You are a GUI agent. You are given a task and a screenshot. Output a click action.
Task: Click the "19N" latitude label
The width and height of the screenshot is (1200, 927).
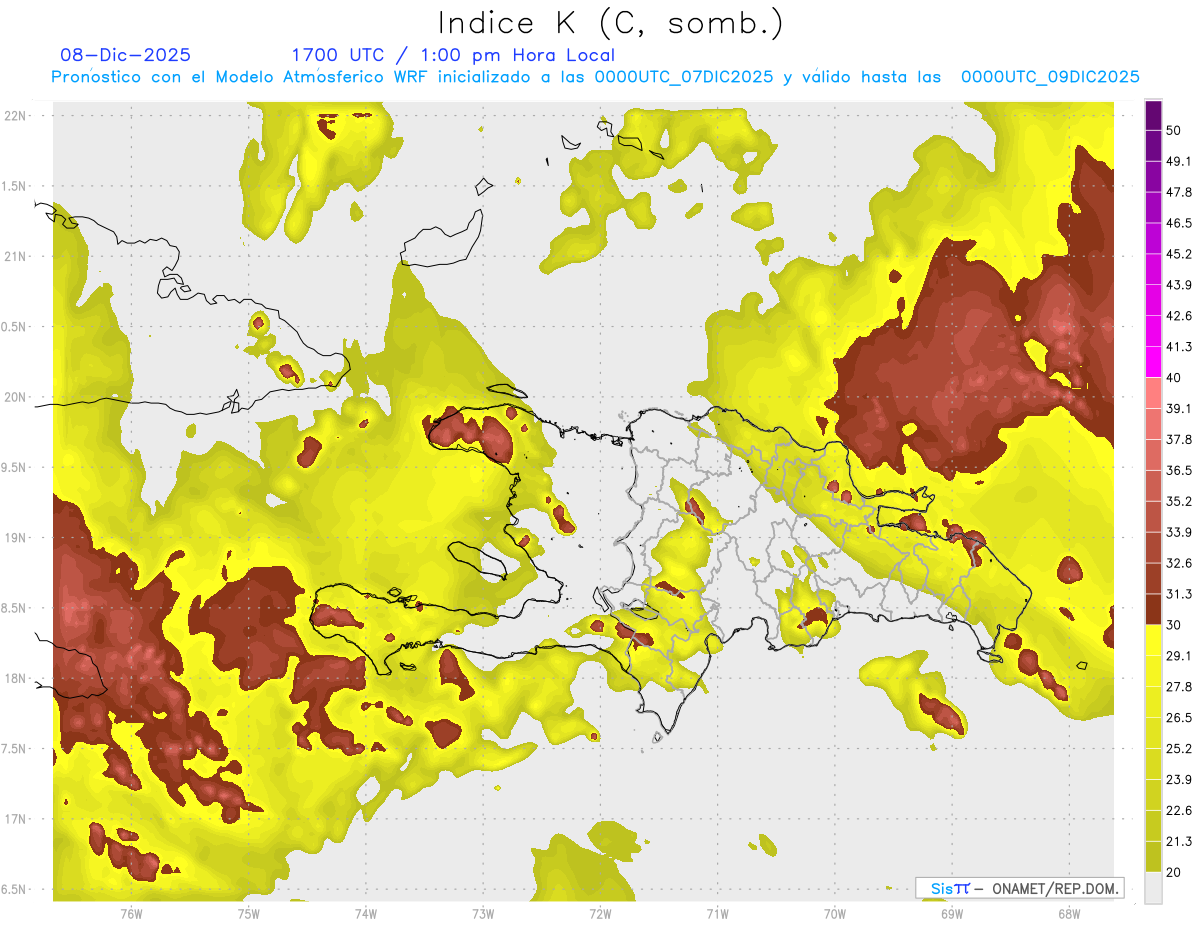pyautogui.click(x=15, y=538)
